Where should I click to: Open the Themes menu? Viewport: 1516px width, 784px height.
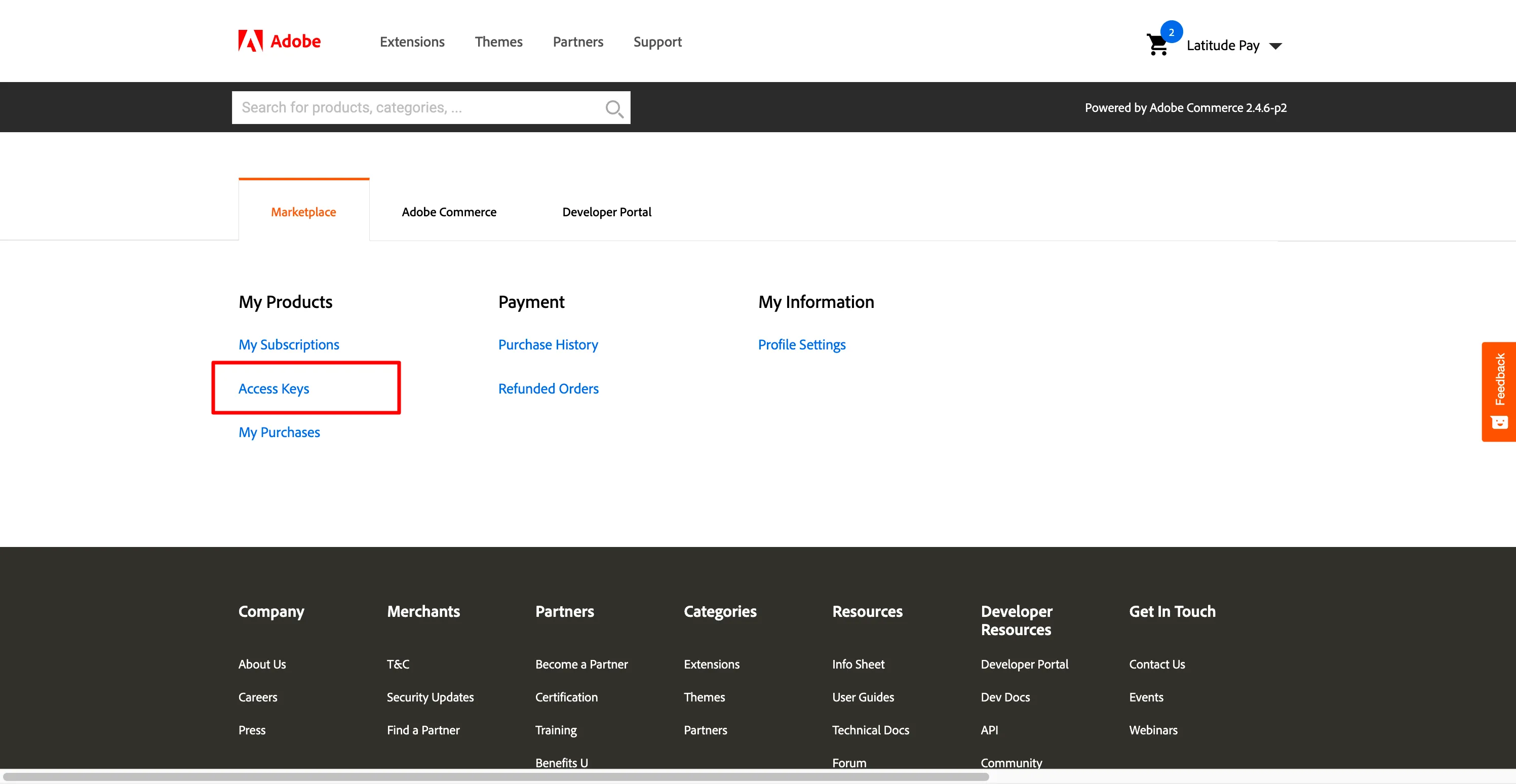(x=498, y=42)
